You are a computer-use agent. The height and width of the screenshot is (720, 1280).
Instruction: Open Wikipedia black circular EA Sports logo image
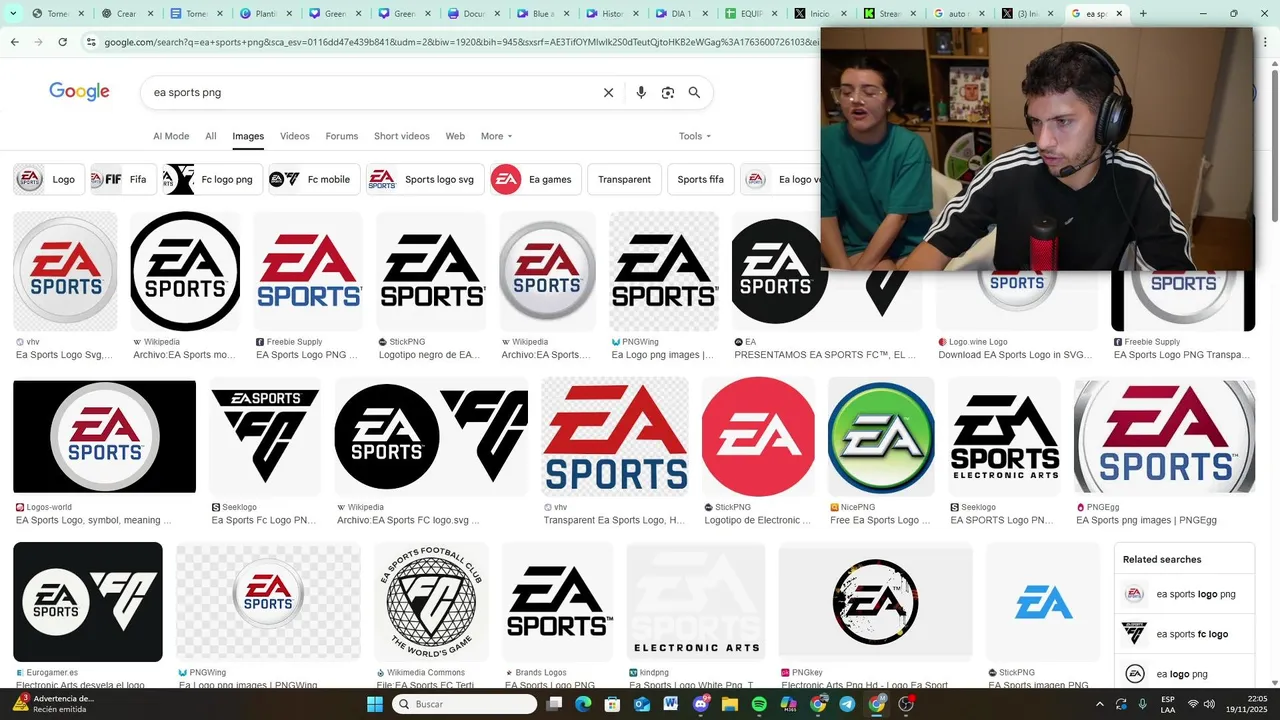tap(185, 271)
